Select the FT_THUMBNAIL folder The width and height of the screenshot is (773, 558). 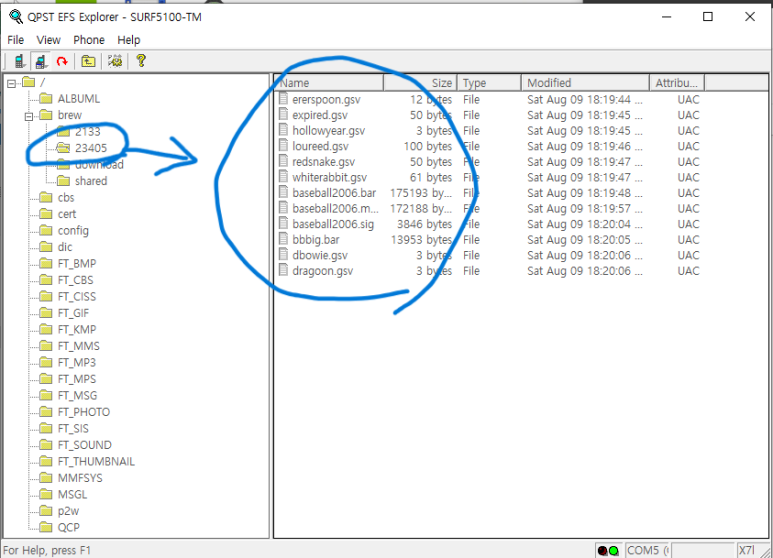pos(96,461)
